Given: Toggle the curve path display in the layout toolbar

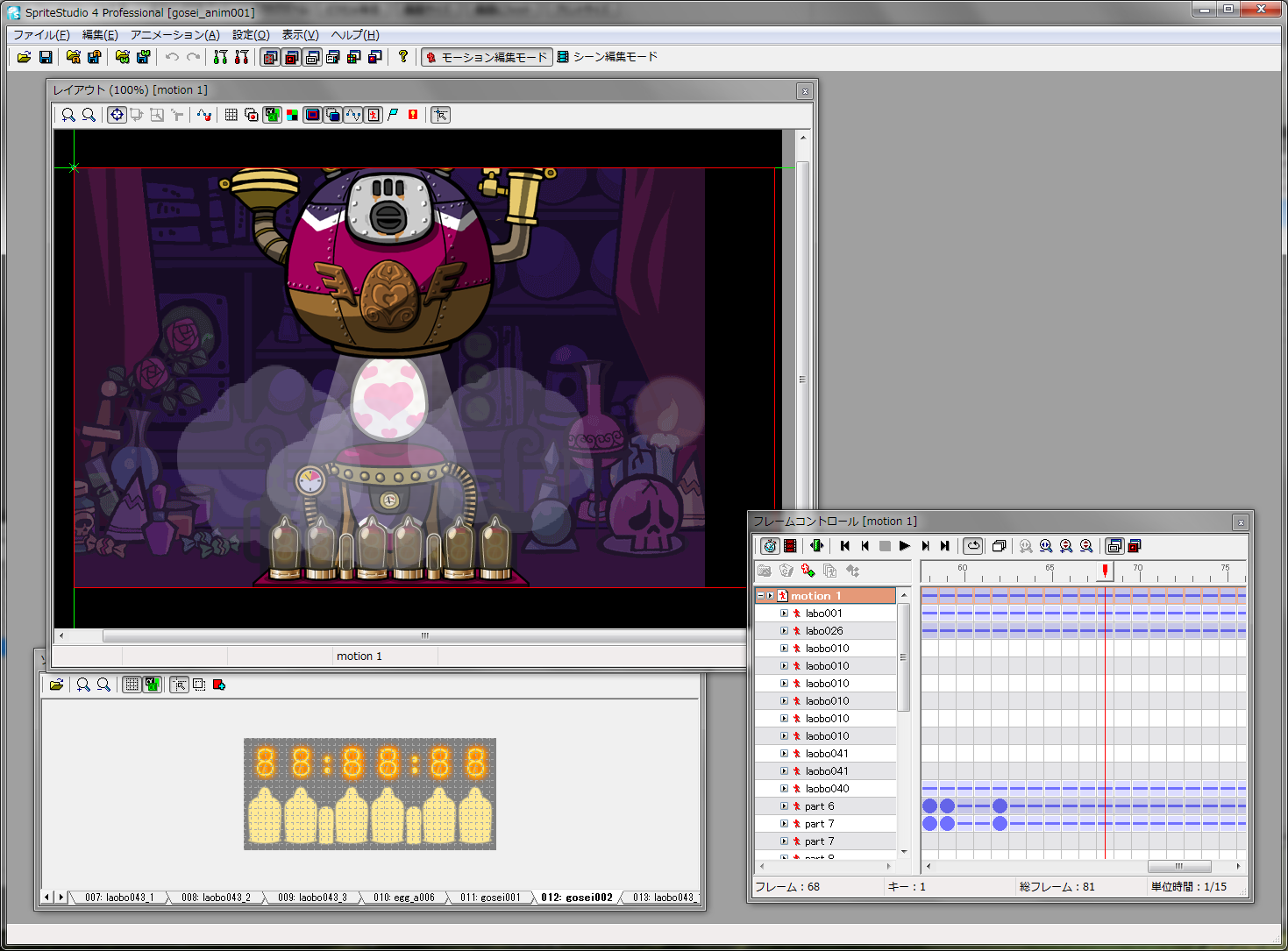Looking at the screenshot, I should pyautogui.click(x=352, y=115).
